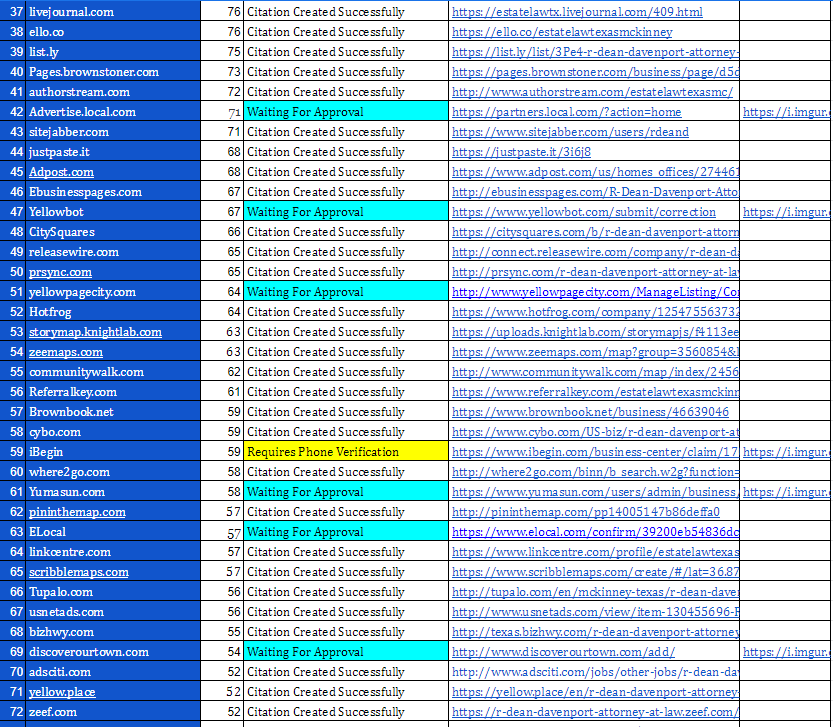This screenshot has height=727, width=833.
Task: Open the www.sitejabber.com users link
Action: 570,132
